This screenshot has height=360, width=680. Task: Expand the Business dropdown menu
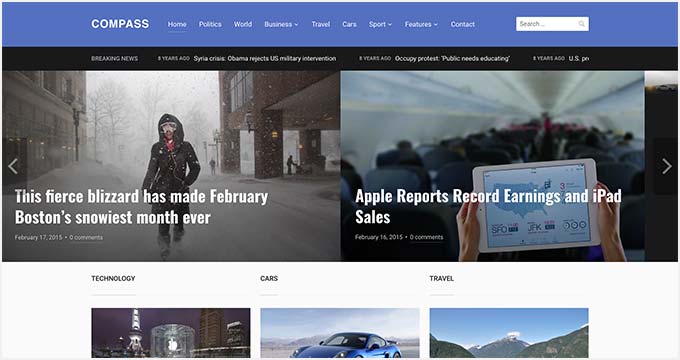point(281,24)
